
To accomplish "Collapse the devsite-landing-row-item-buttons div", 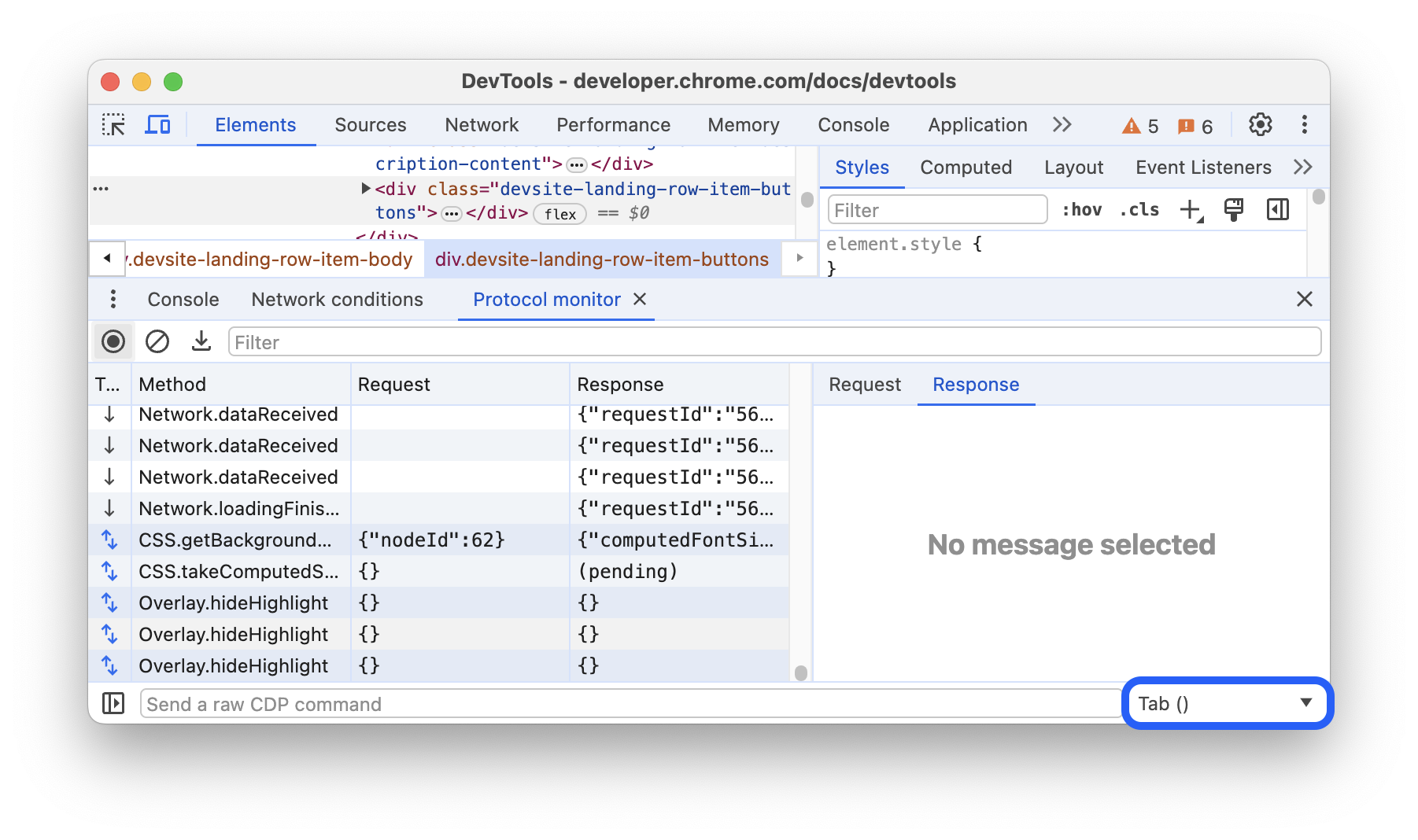I will 365,188.
